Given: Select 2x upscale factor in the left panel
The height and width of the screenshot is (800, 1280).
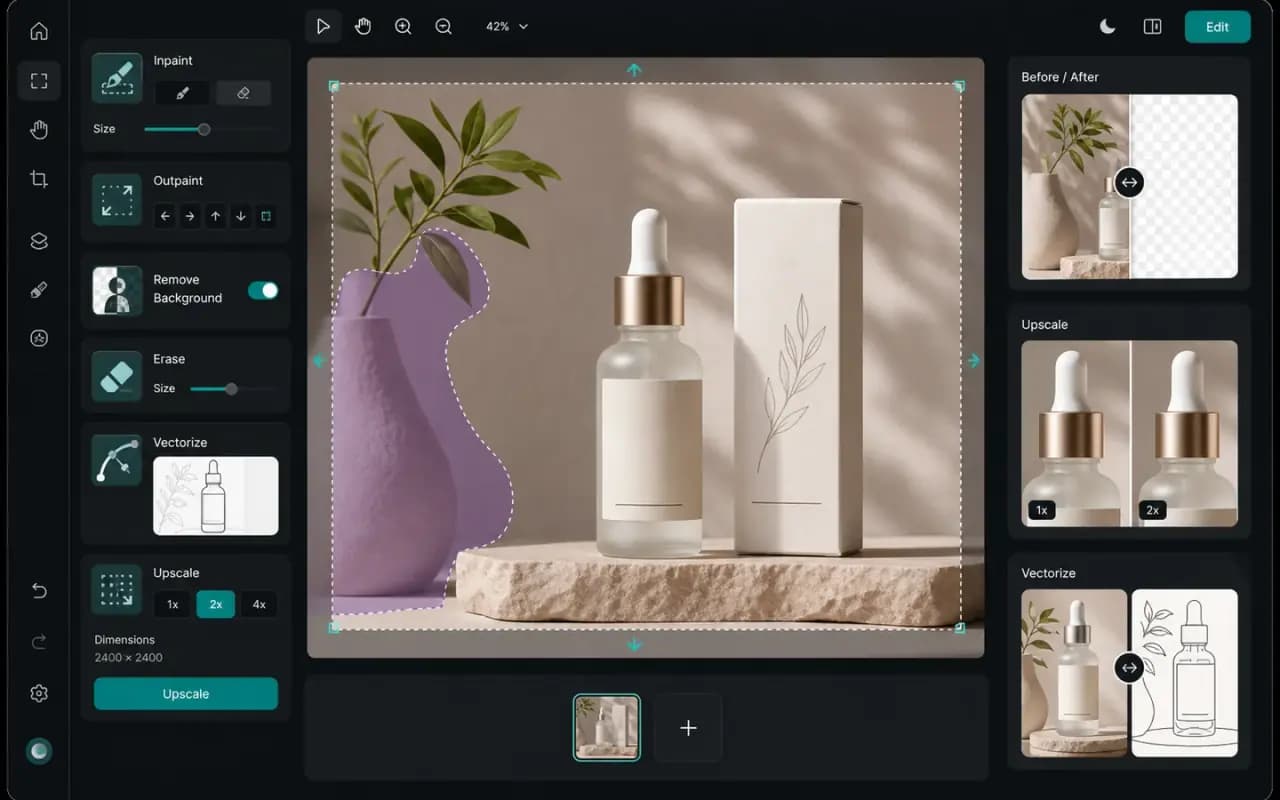Looking at the screenshot, I should point(216,604).
